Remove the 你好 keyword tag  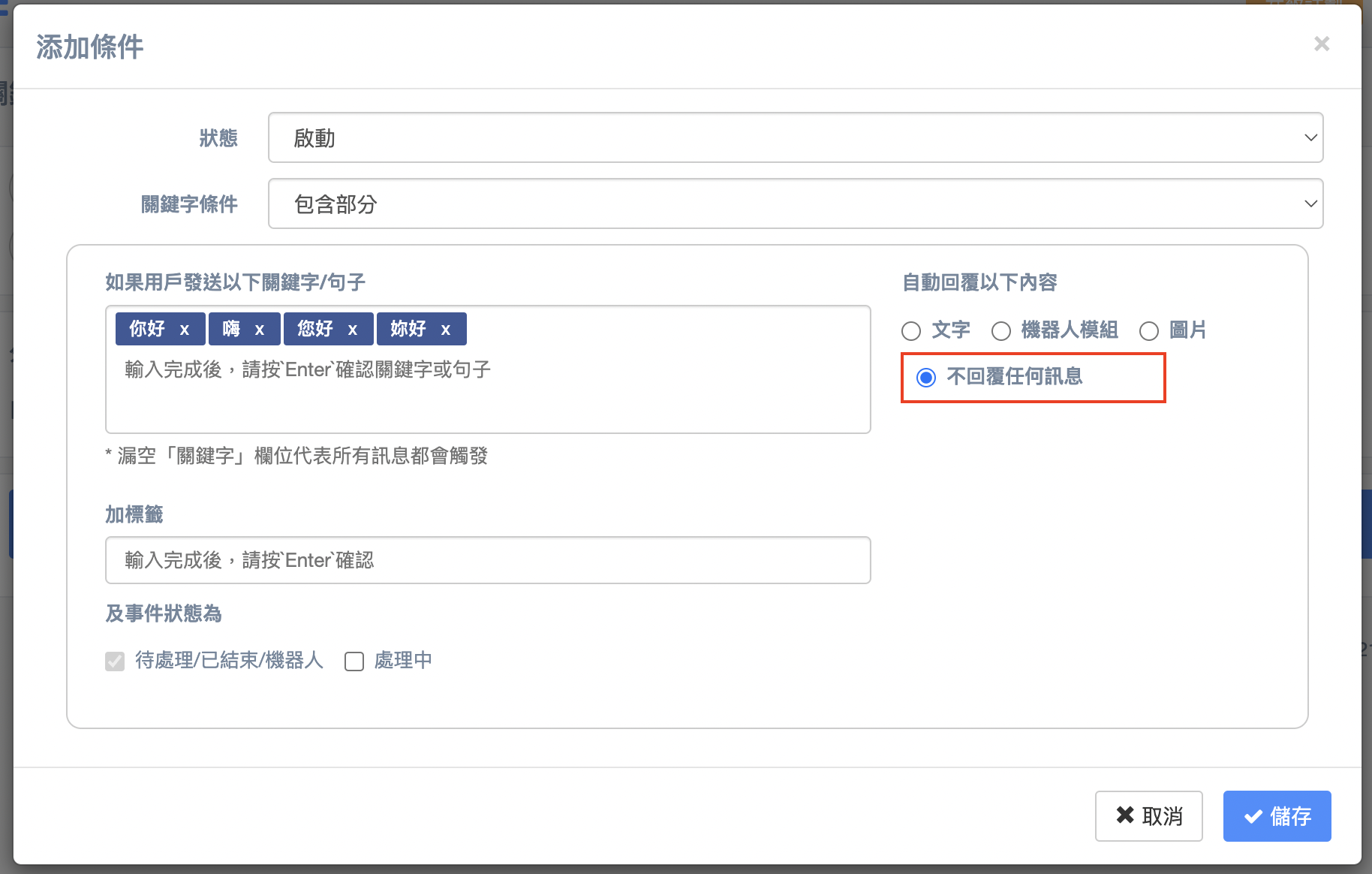point(185,330)
